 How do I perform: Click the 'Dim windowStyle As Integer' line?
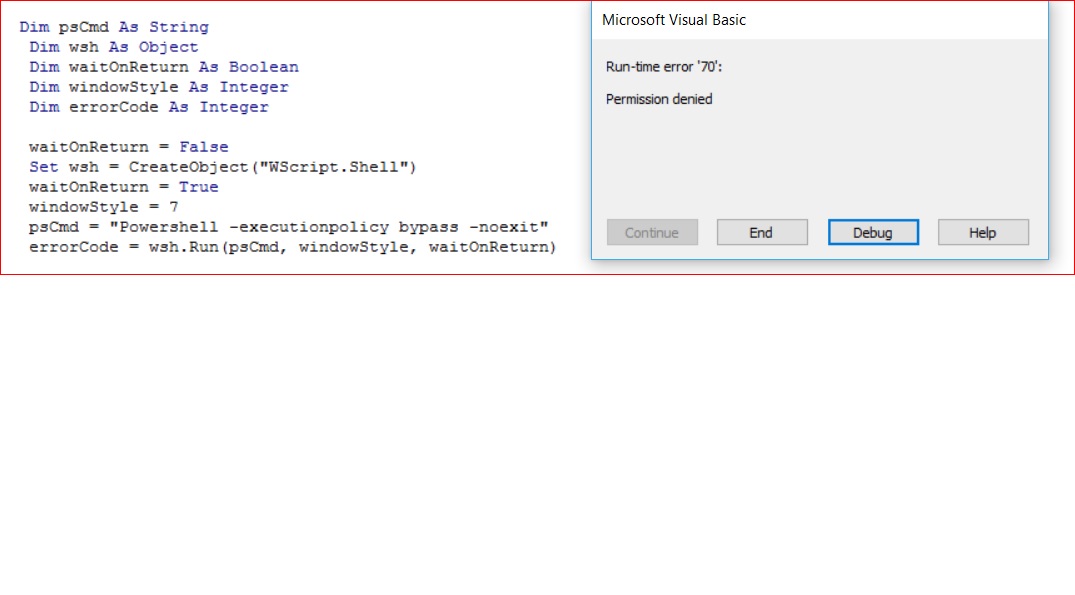pyautogui.click(x=159, y=87)
